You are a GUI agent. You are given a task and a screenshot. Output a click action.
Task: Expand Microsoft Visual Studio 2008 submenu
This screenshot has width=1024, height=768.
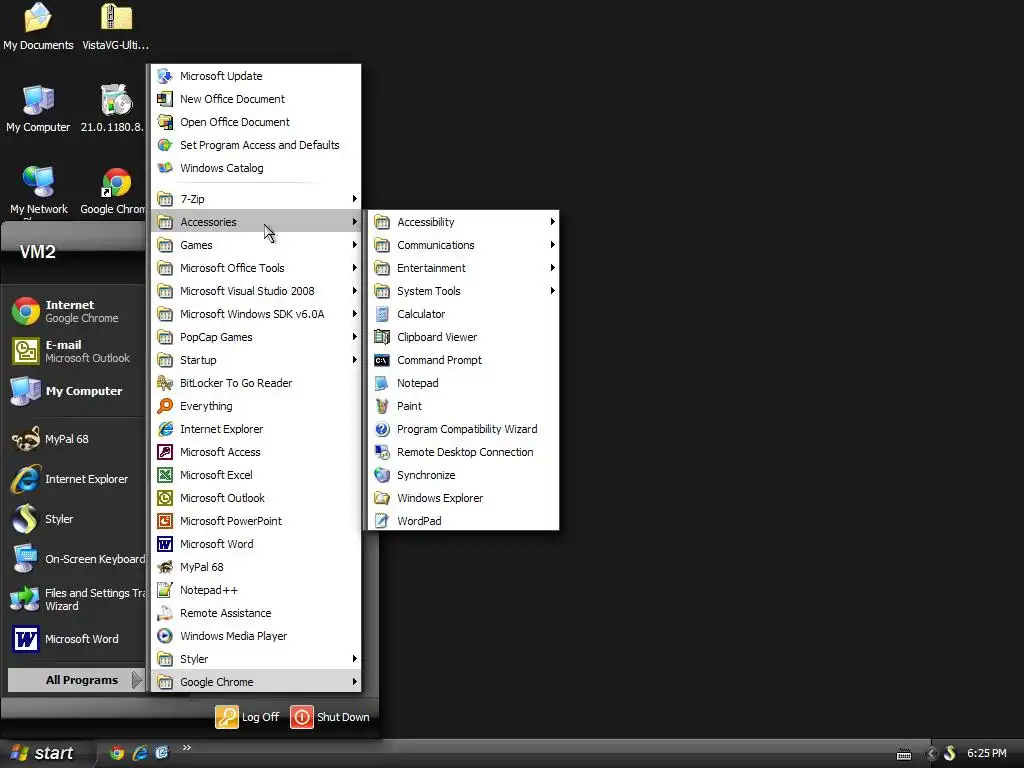pos(256,291)
